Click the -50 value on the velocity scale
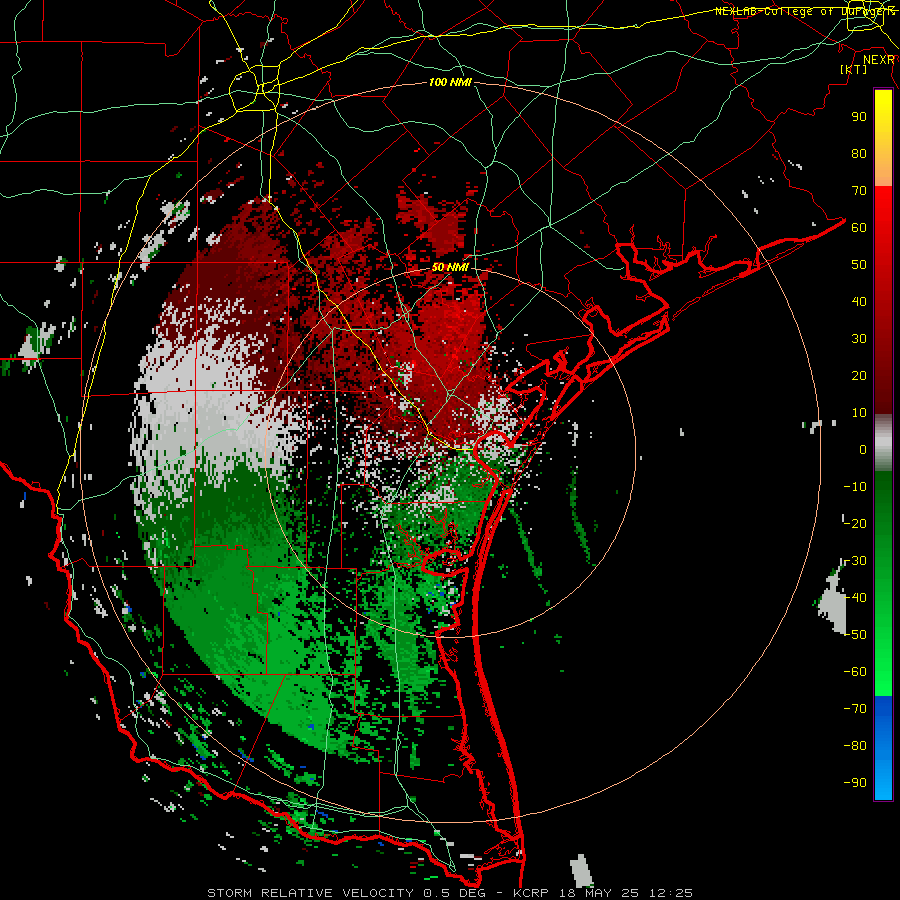This screenshot has width=900, height=900. click(x=855, y=635)
